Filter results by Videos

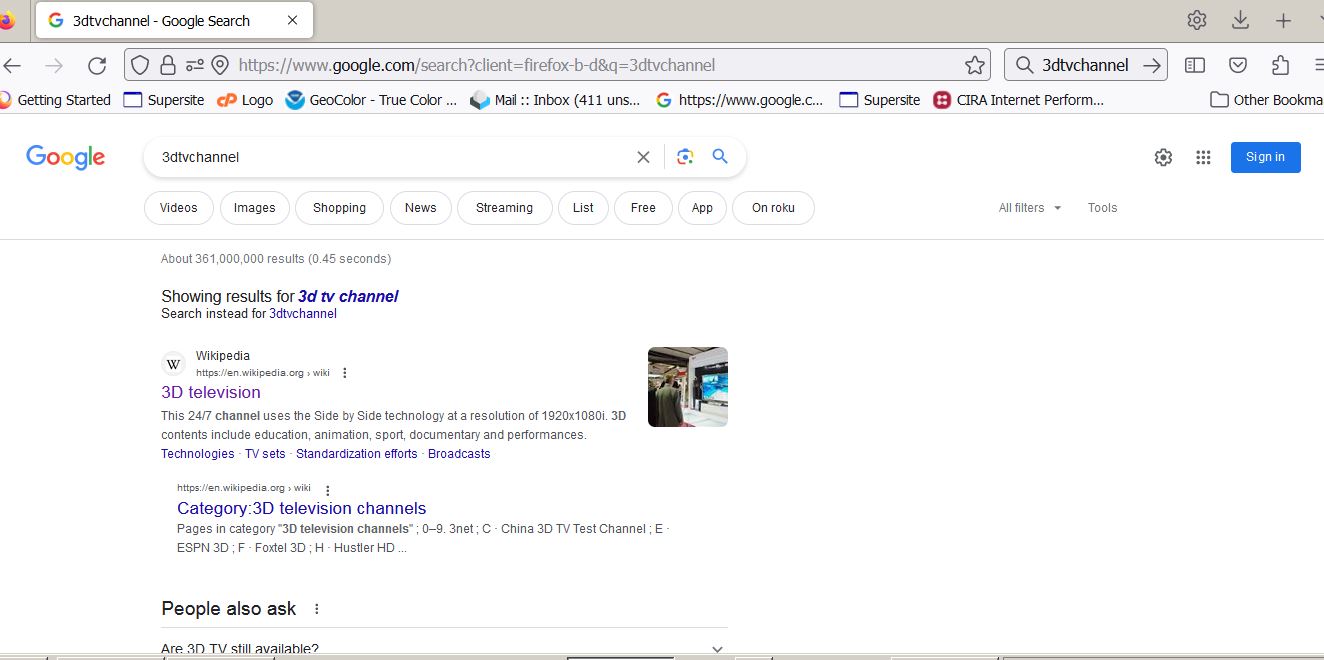[179, 208]
